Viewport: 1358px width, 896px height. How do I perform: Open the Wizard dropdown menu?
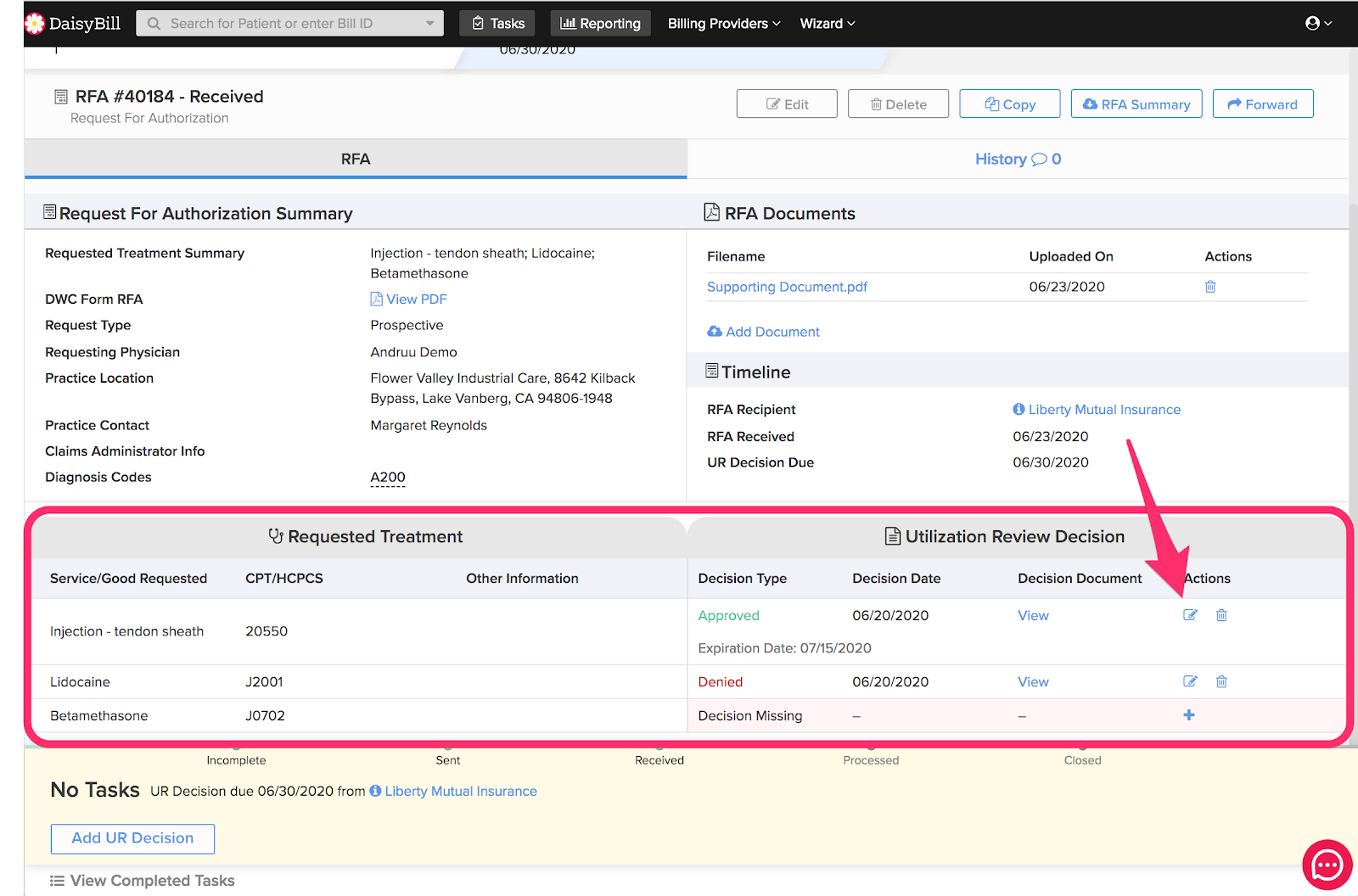pos(827,24)
